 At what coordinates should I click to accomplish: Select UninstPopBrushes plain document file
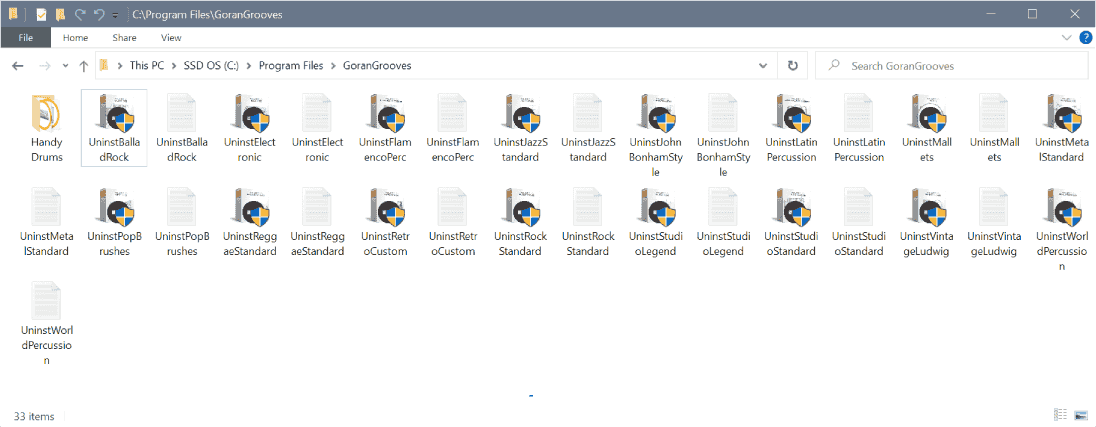(182, 222)
